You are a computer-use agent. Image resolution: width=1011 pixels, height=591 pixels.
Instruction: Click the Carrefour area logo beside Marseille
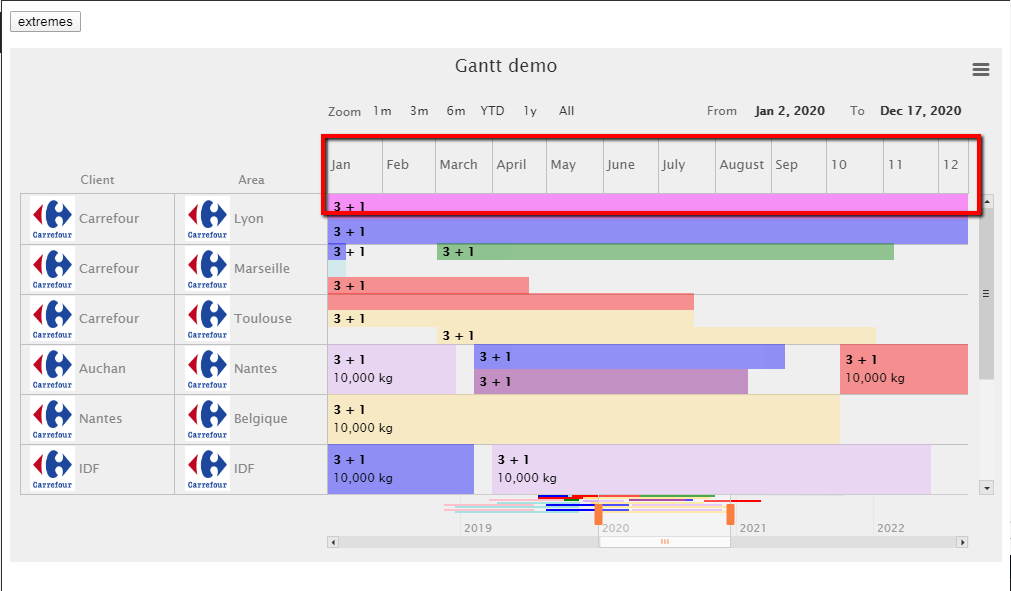coord(206,268)
